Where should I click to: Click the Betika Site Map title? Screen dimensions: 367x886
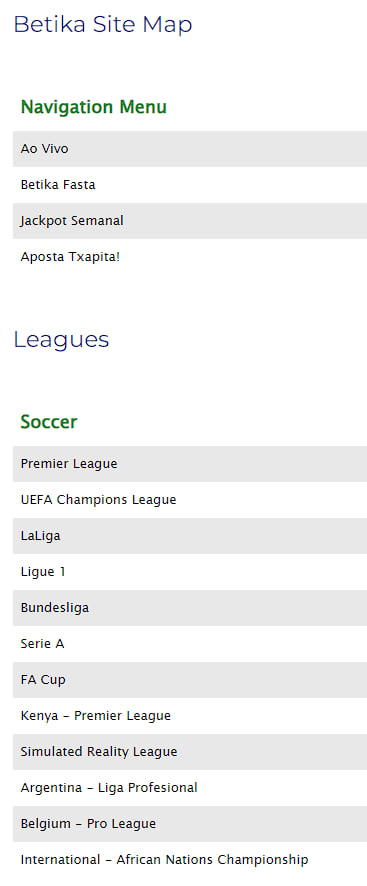103,24
